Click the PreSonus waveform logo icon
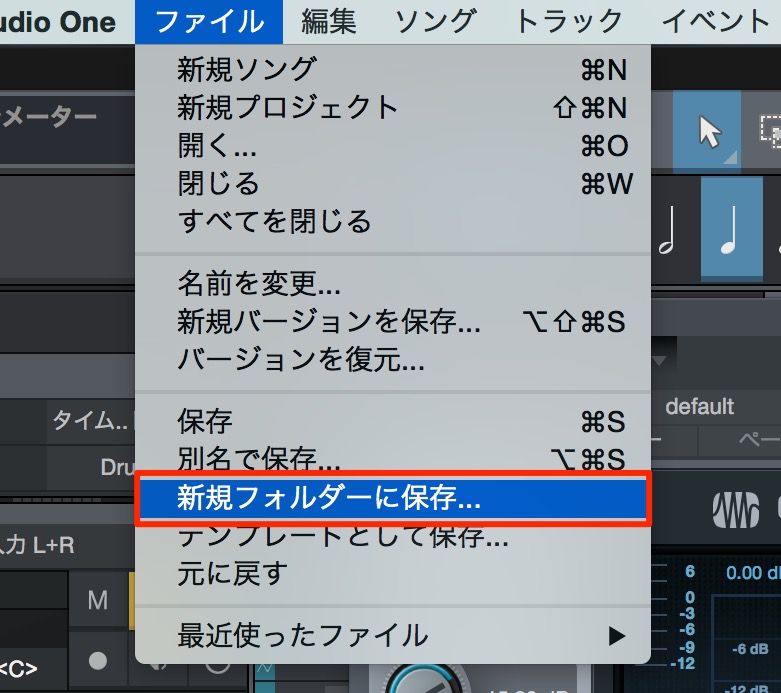Viewport: 781px width, 693px height. [736, 510]
